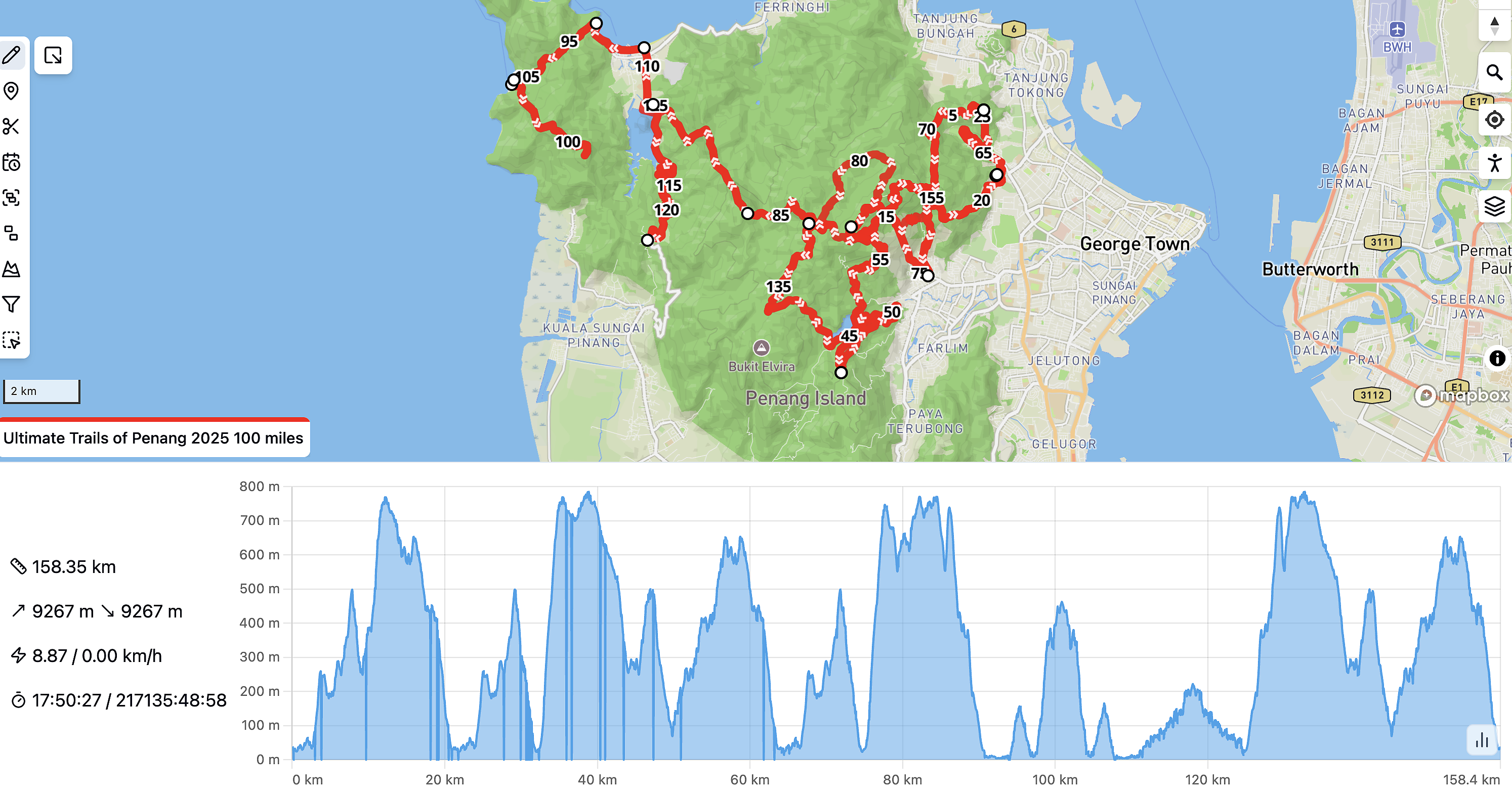Toggle the street view person icon
The height and width of the screenshot is (796, 1512).
click(1494, 162)
